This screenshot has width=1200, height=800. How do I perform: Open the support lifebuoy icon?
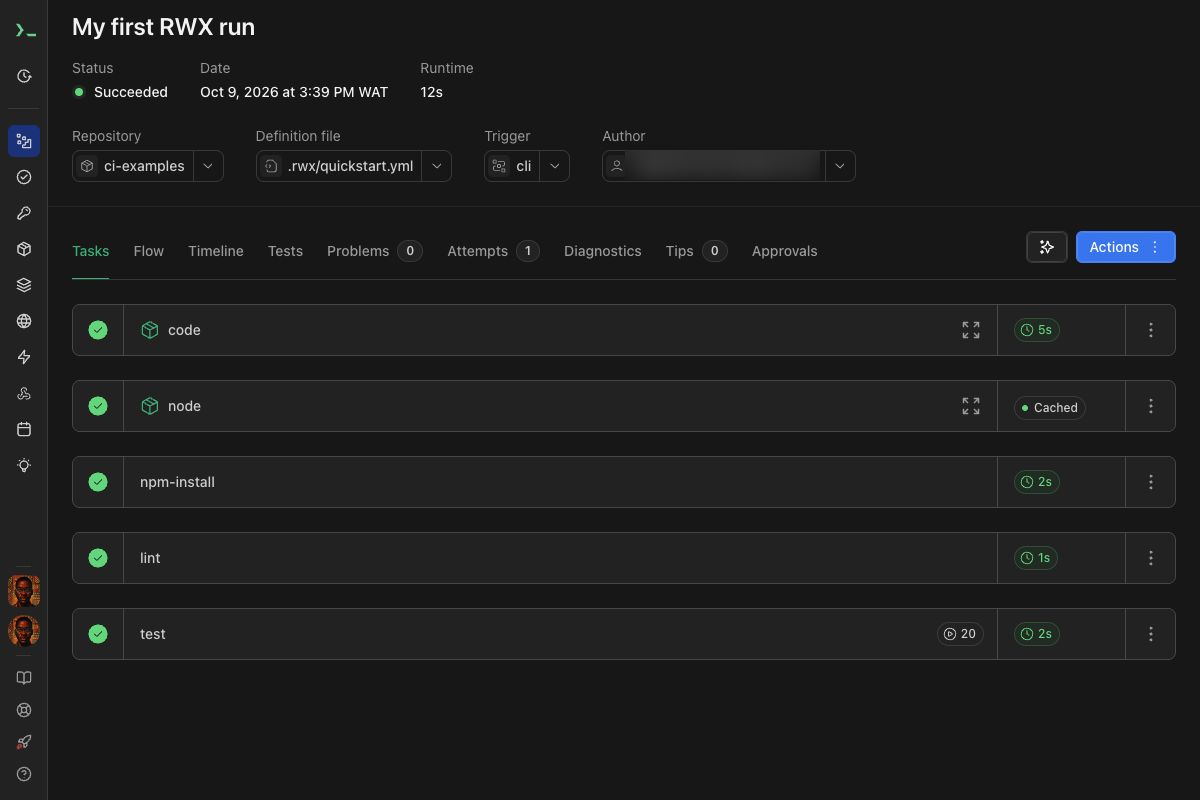pos(24,710)
